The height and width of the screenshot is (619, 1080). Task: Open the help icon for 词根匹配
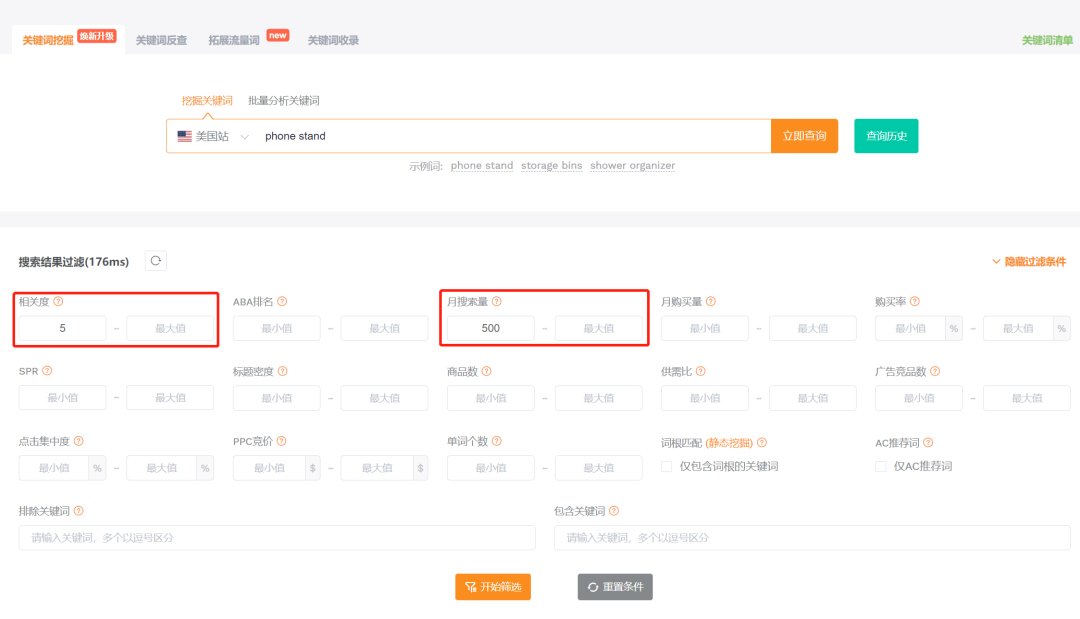(764, 440)
